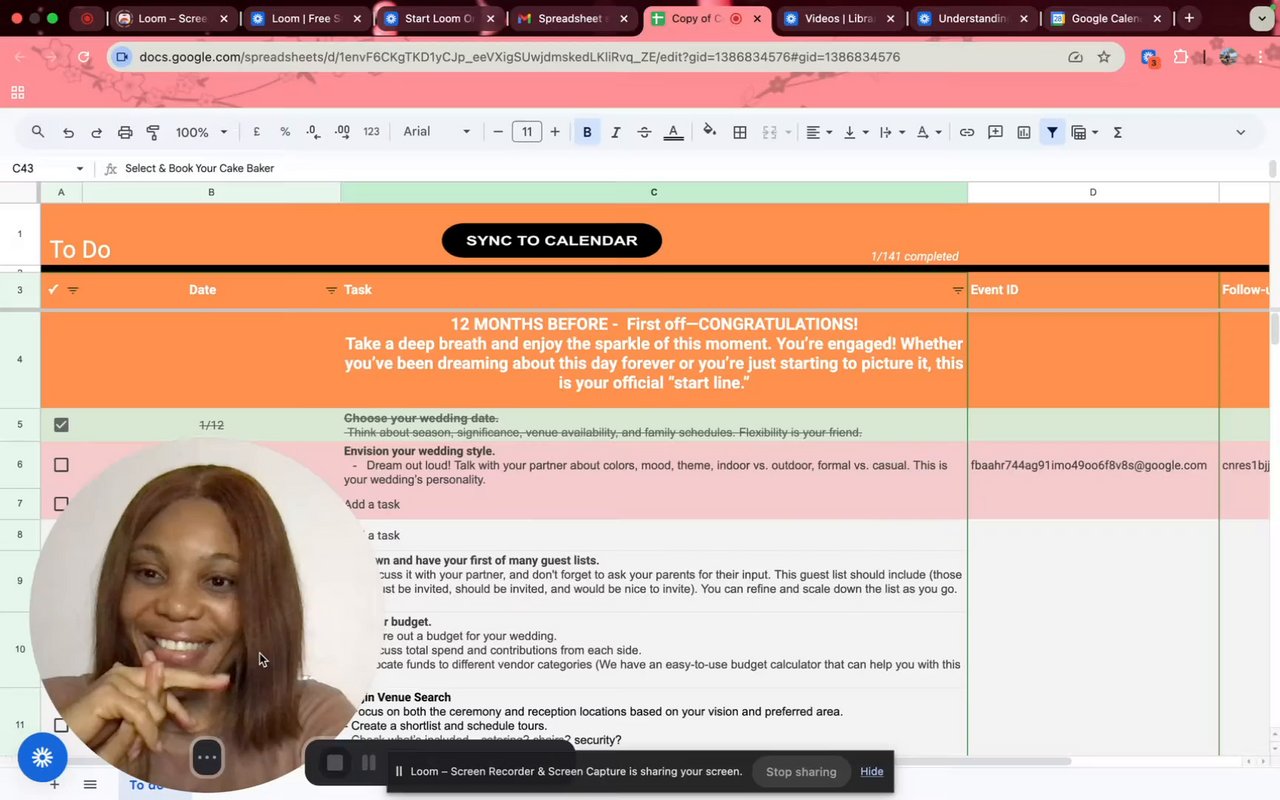The width and height of the screenshot is (1280, 800).
Task: Open vertical align dropdown
Action: tap(855, 132)
